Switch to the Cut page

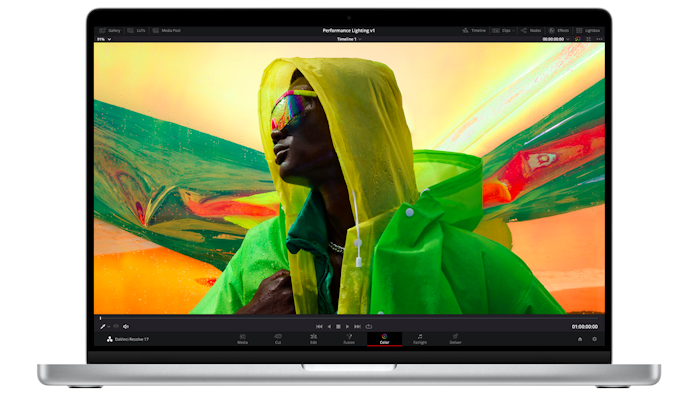coord(278,339)
